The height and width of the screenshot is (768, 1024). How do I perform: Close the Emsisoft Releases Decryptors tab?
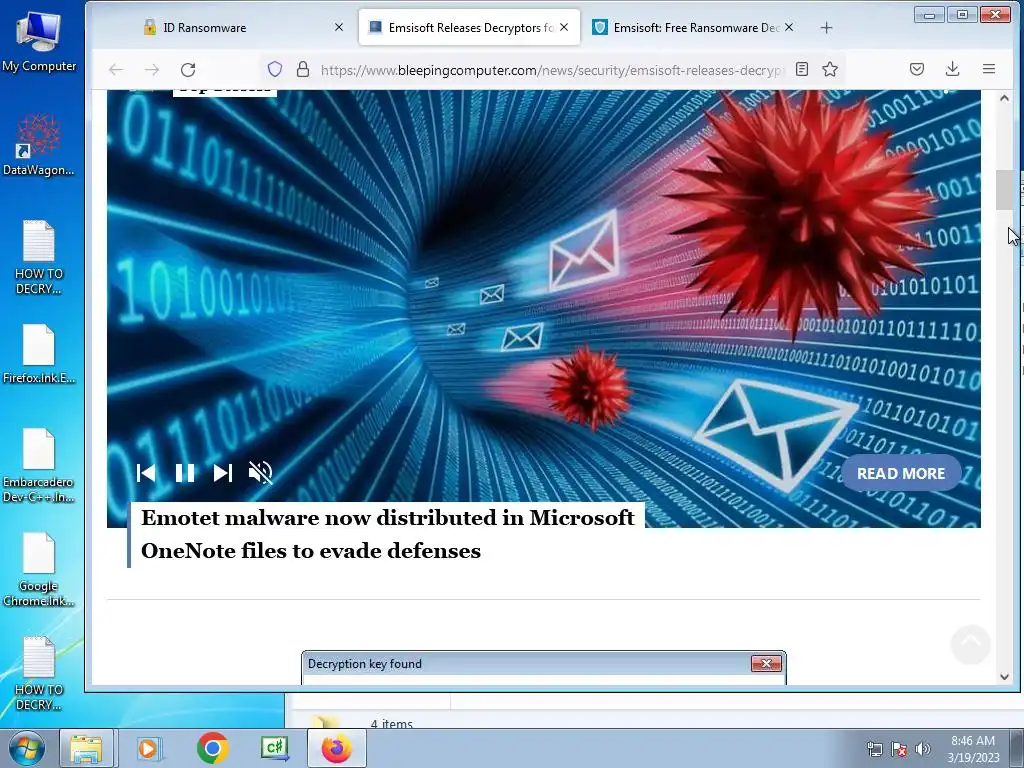pyautogui.click(x=564, y=27)
